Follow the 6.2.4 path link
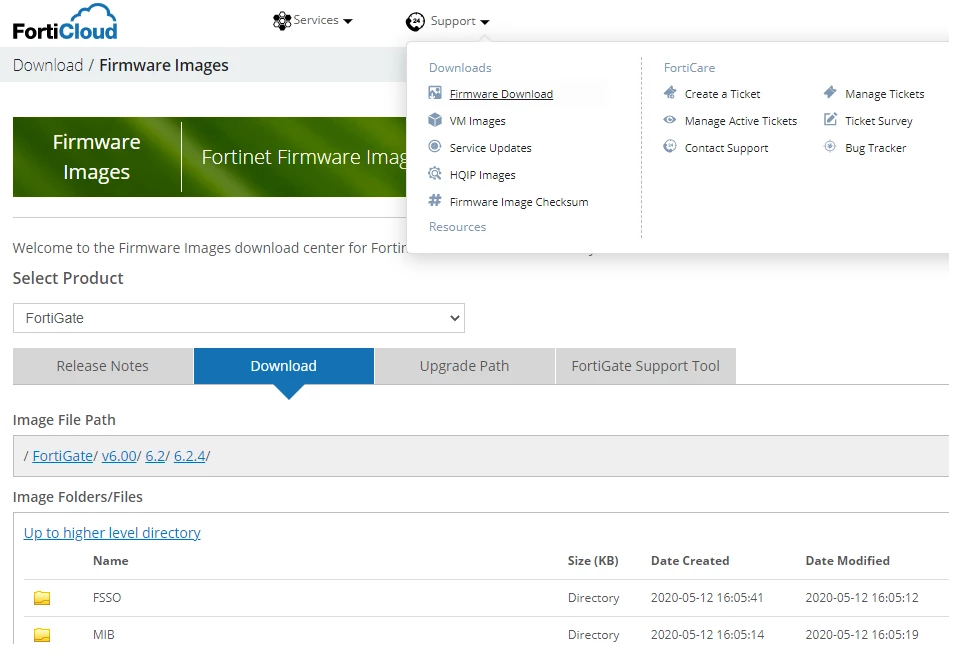 (x=190, y=456)
